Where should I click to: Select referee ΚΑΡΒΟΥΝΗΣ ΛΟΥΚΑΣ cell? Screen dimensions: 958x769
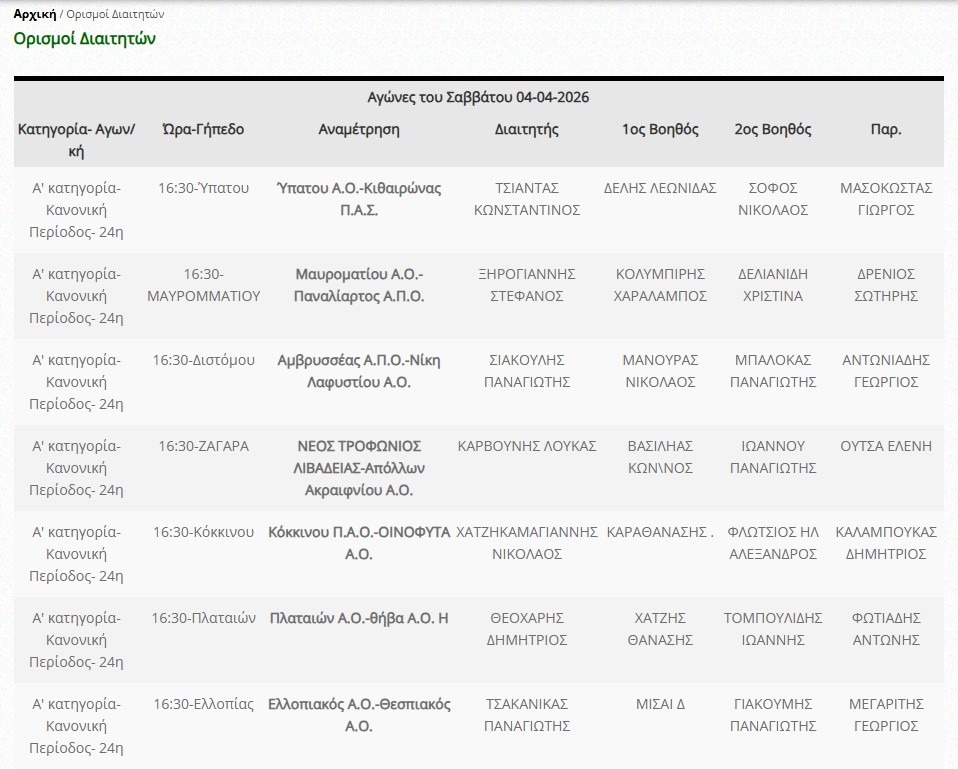coord(526,446)
